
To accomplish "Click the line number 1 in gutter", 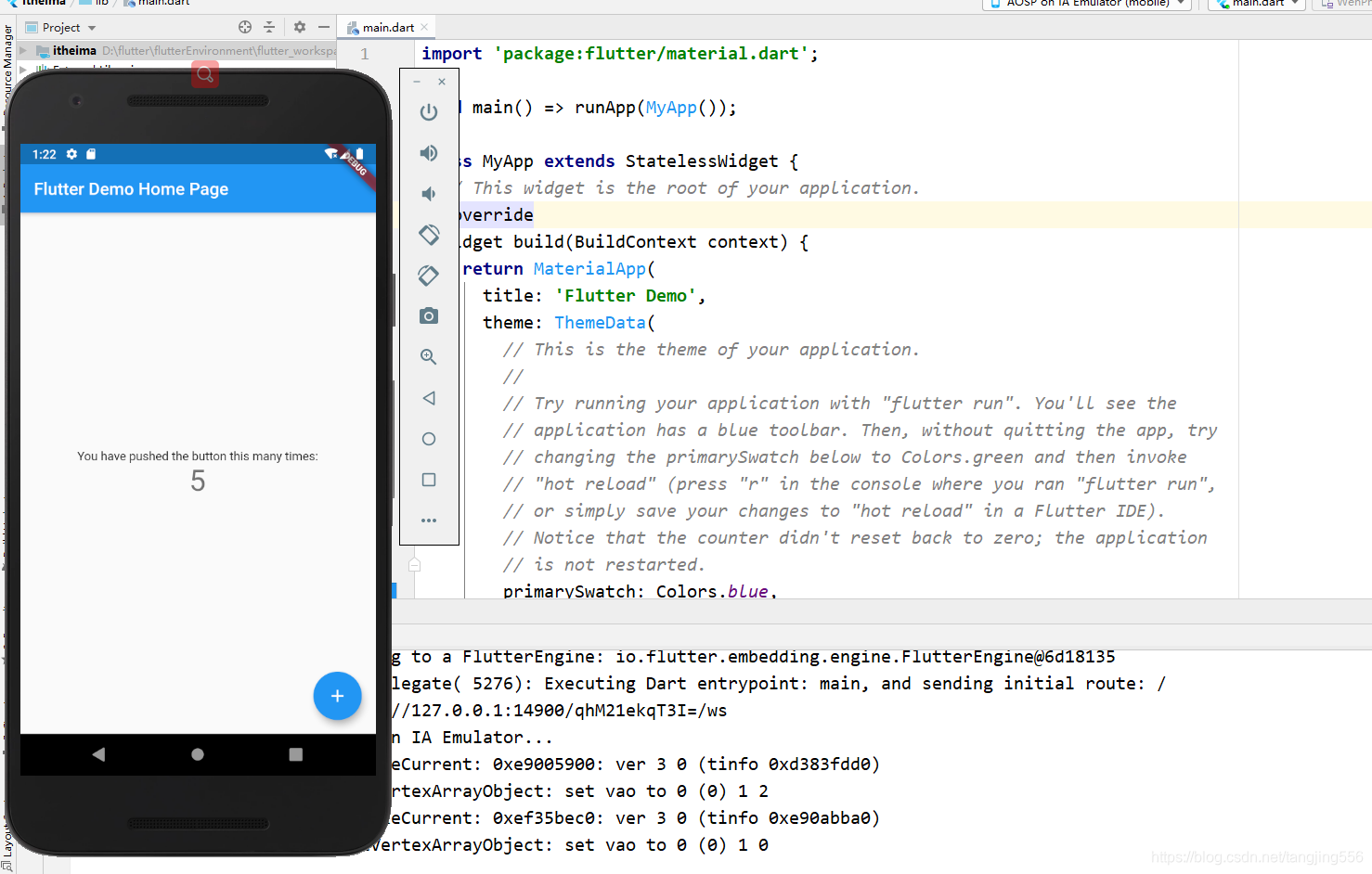I will tap(365, 55).
